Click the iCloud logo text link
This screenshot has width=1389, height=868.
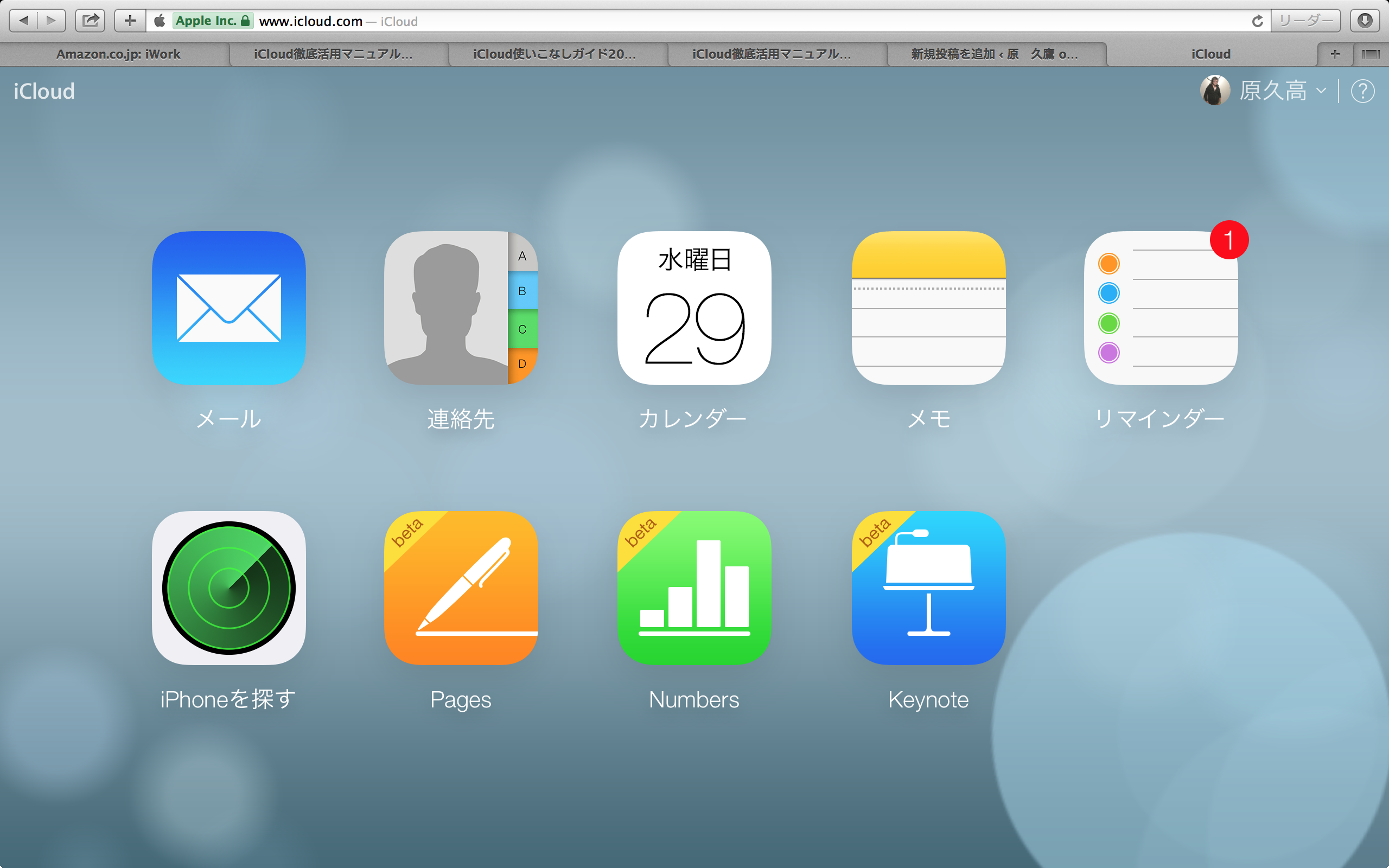tap(44, 91)
